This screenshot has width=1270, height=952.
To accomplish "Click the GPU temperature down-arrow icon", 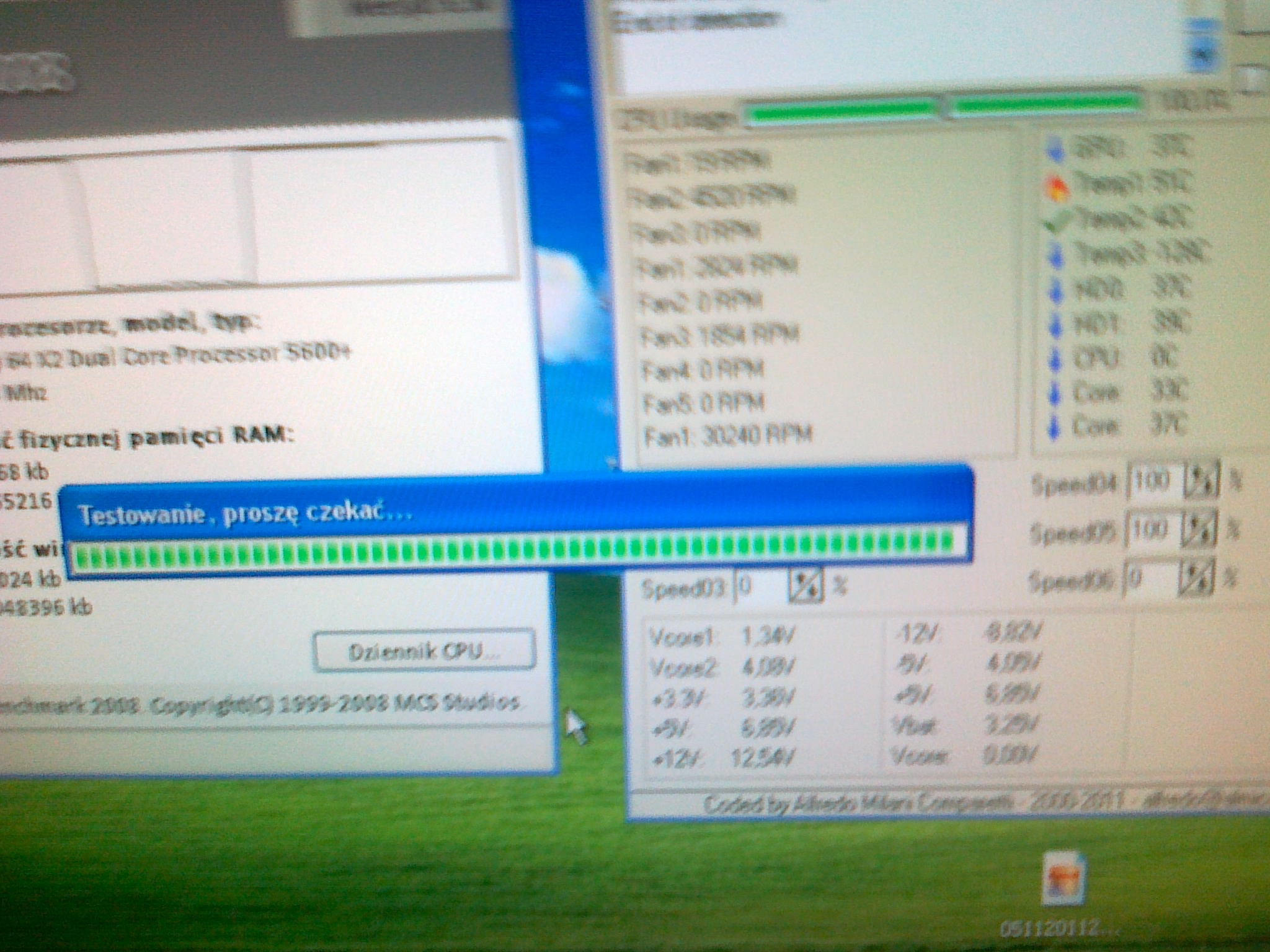I will [x=1055, y=149].
